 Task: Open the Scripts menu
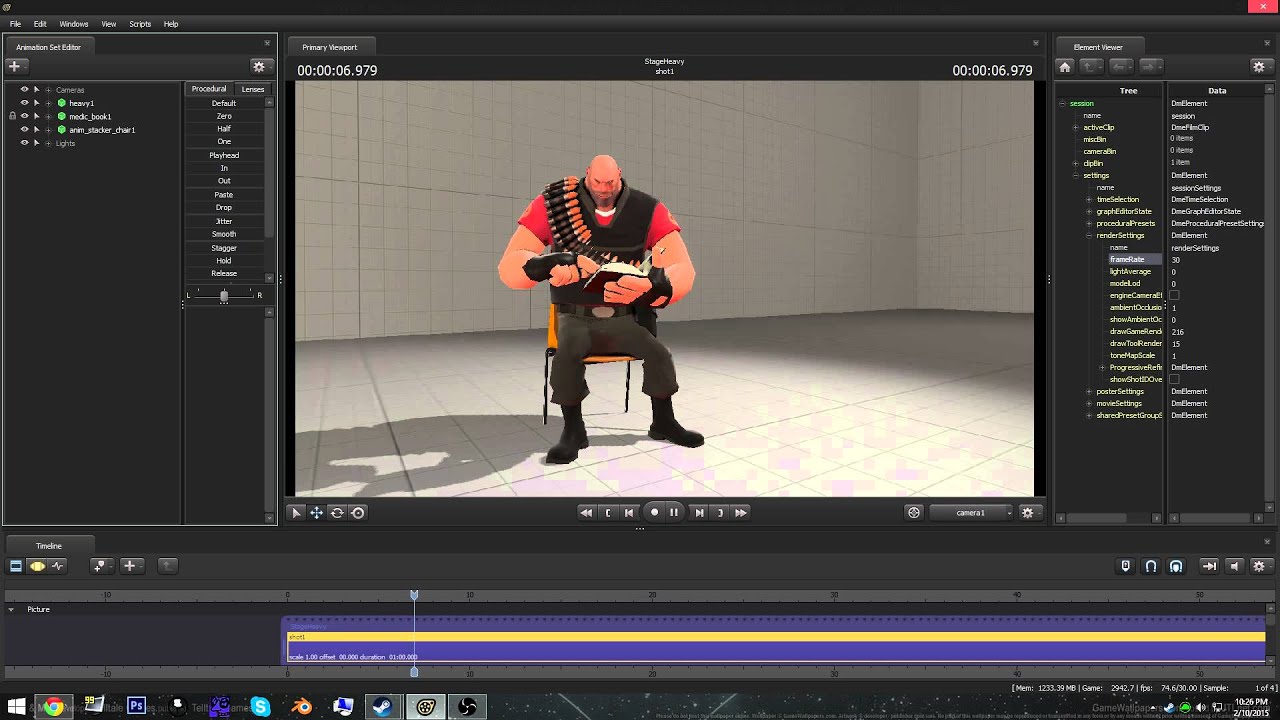point(140,24)
